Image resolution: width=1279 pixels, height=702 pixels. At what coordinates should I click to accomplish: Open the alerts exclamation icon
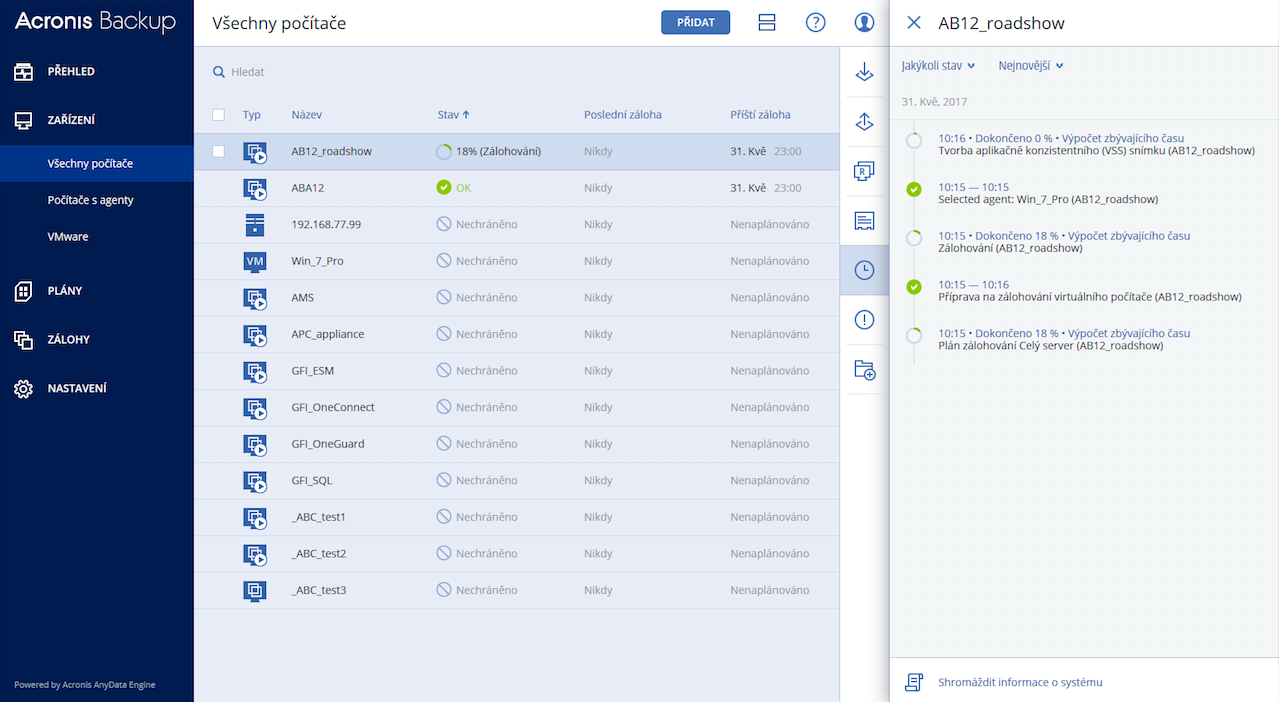pos(864,320)
